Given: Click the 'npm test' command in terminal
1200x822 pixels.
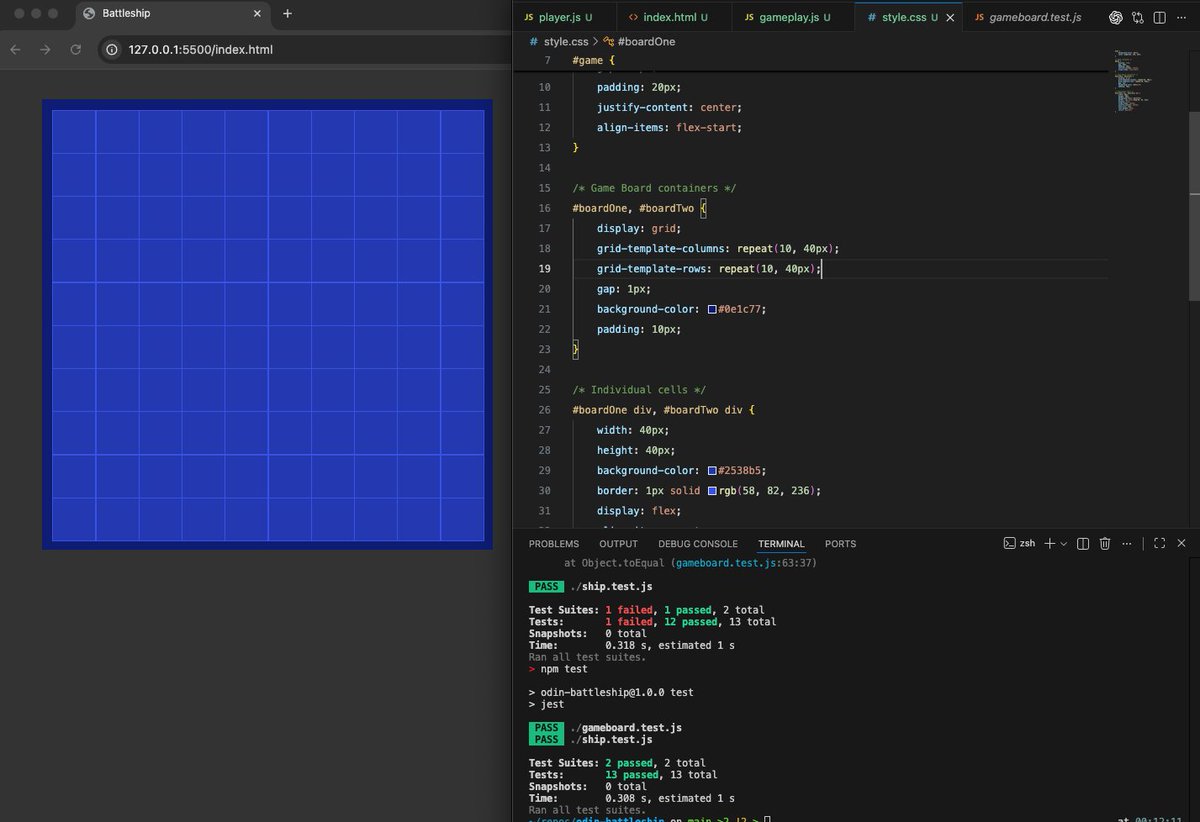Looking at the screenshot, I should click(564, 669).
